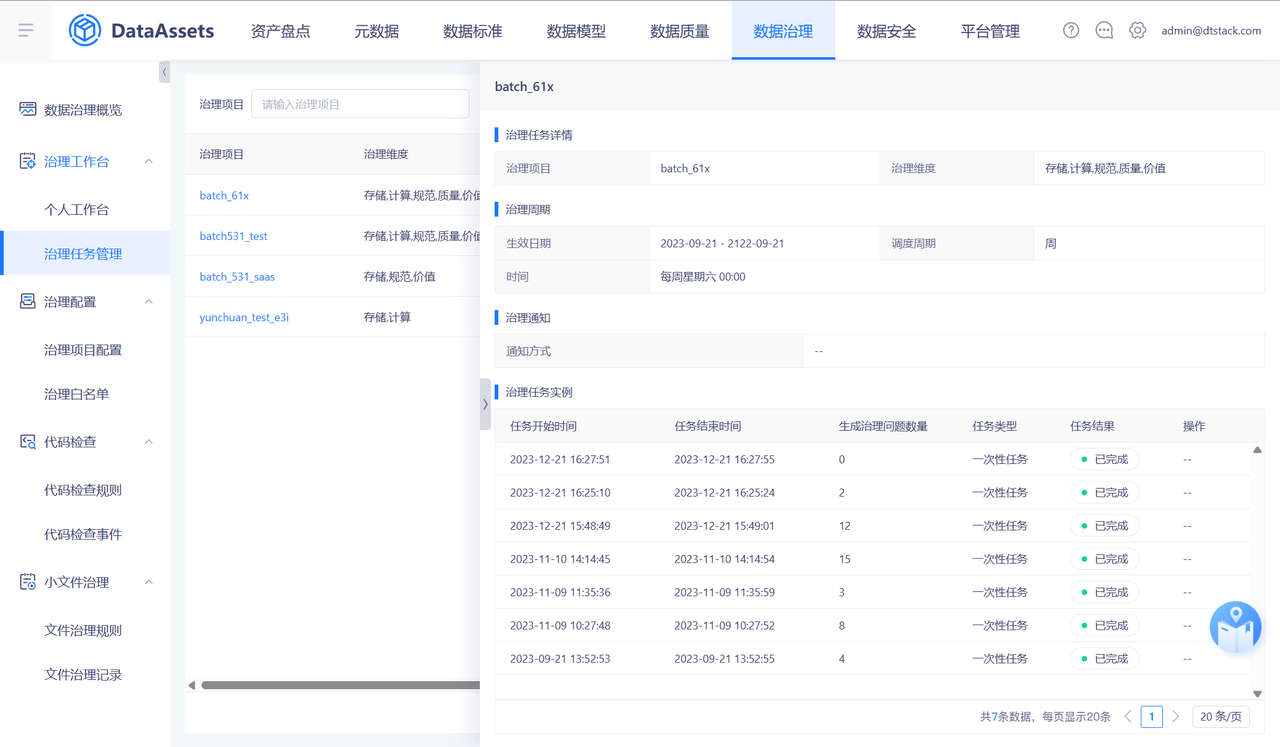This screenshot has height=747, width=1280.
Task: Open 治理项目配置 in the sidebar
Action: [x=85, y=349]
